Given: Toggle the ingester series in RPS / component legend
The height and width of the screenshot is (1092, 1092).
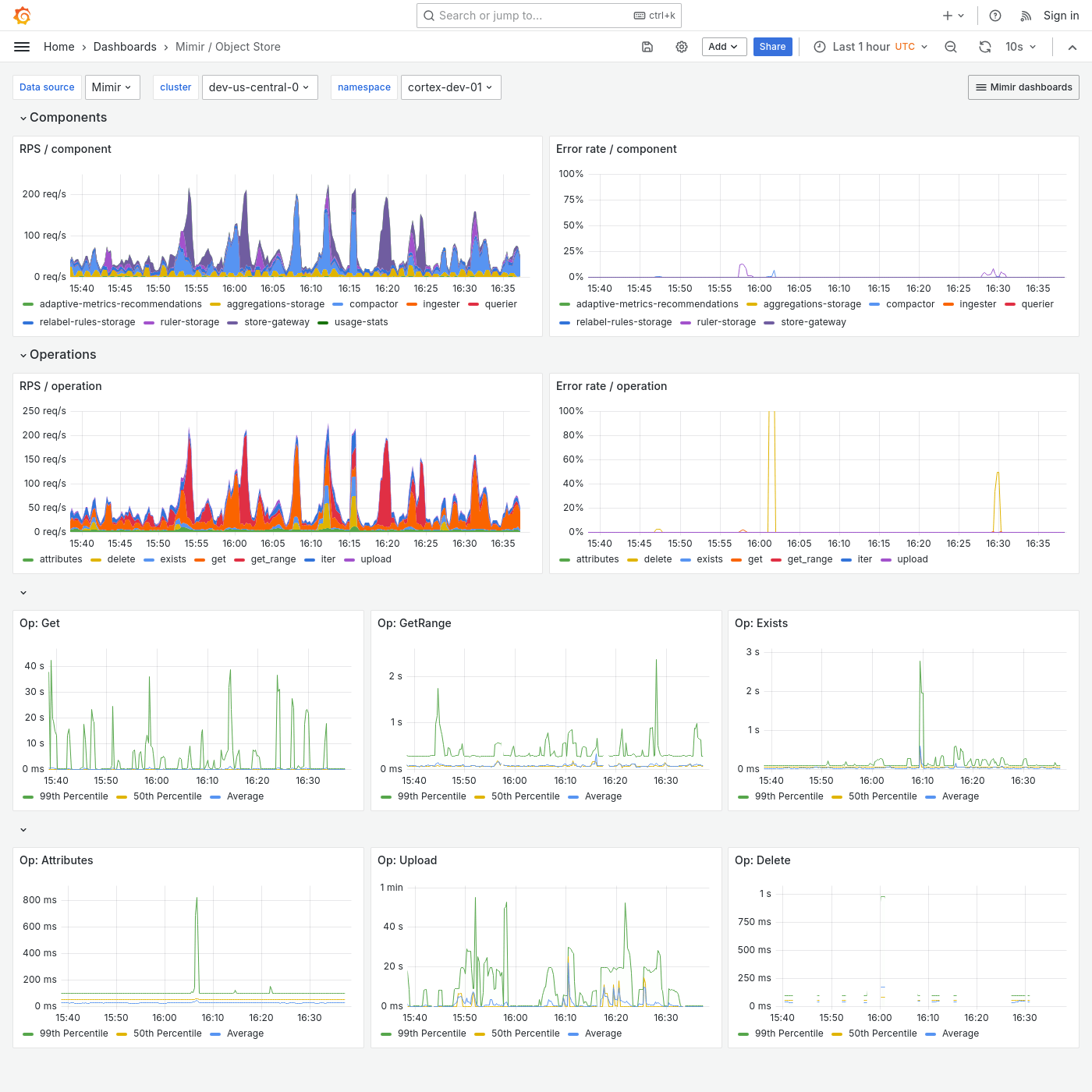Looking at the screenshot, I should coord(441,304).
